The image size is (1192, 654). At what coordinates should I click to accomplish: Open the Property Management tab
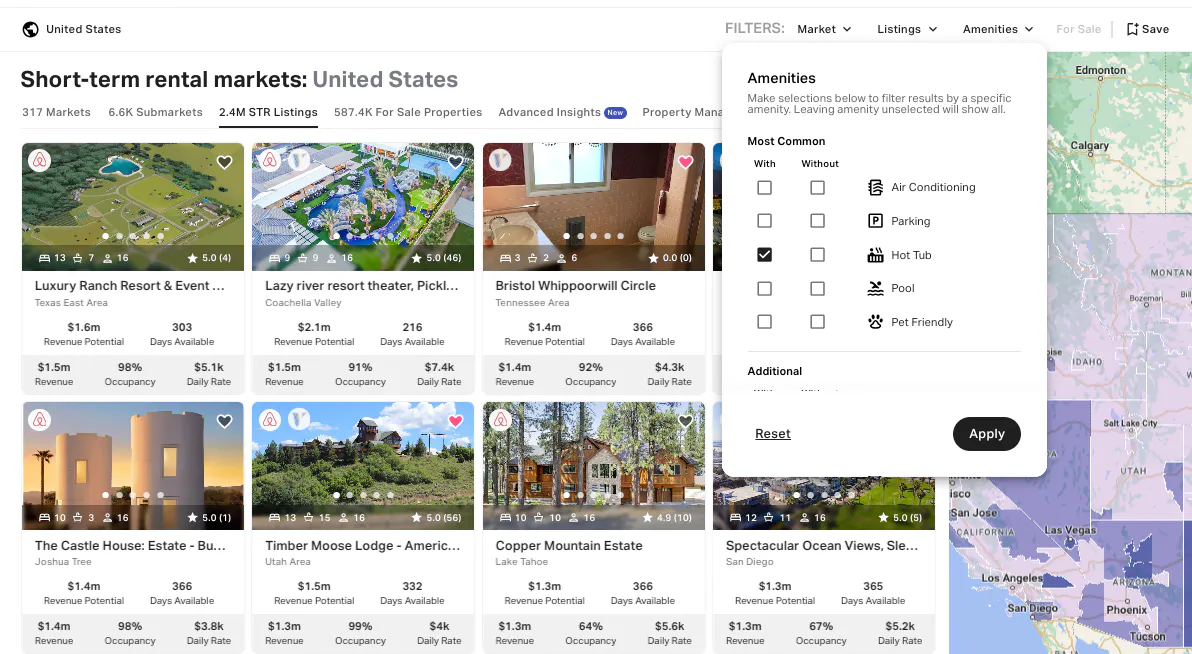coord(681,112)
